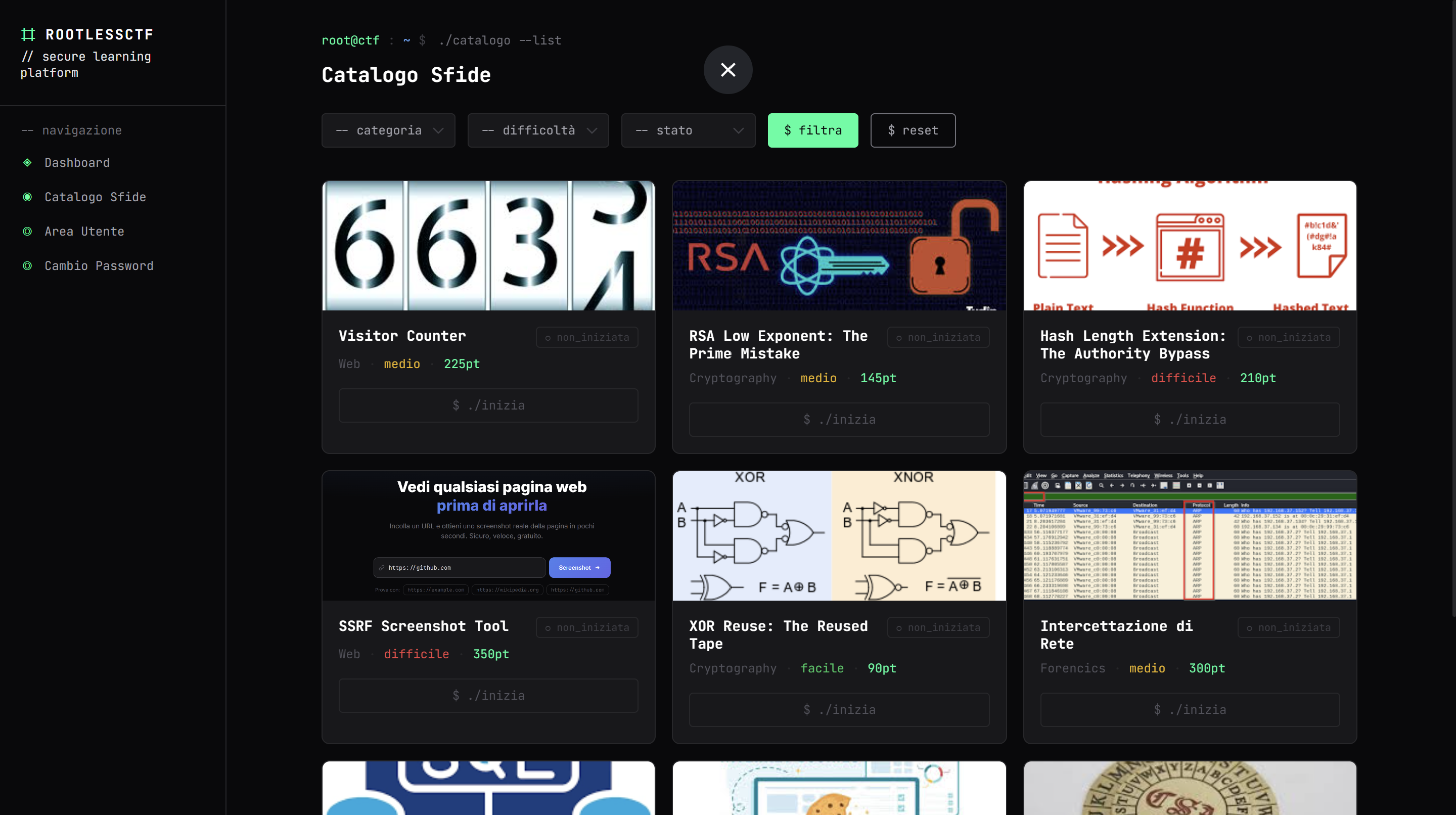Screen dimensions: 1456x815
Task: Open the cookie browser illustration thumbnail
Action: point(839,788)
